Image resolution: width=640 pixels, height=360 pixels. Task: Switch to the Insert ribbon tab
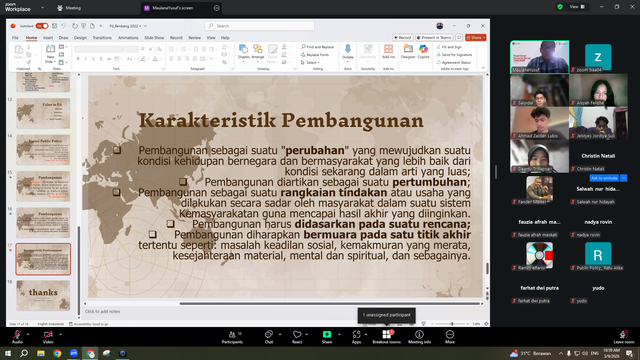(x=48, y=38)
